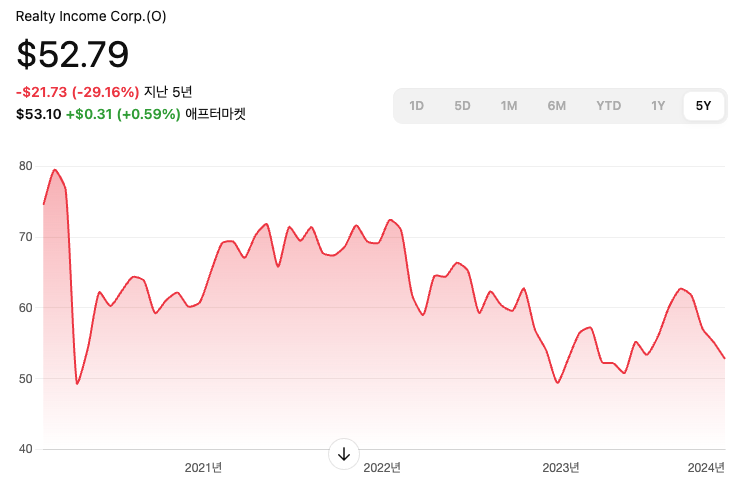The height and width of the screenshot is (487, 732).
Task: Click the -$21.73 (-29.16%) change value
Action: pyautogui.click(x=77, y=92)
